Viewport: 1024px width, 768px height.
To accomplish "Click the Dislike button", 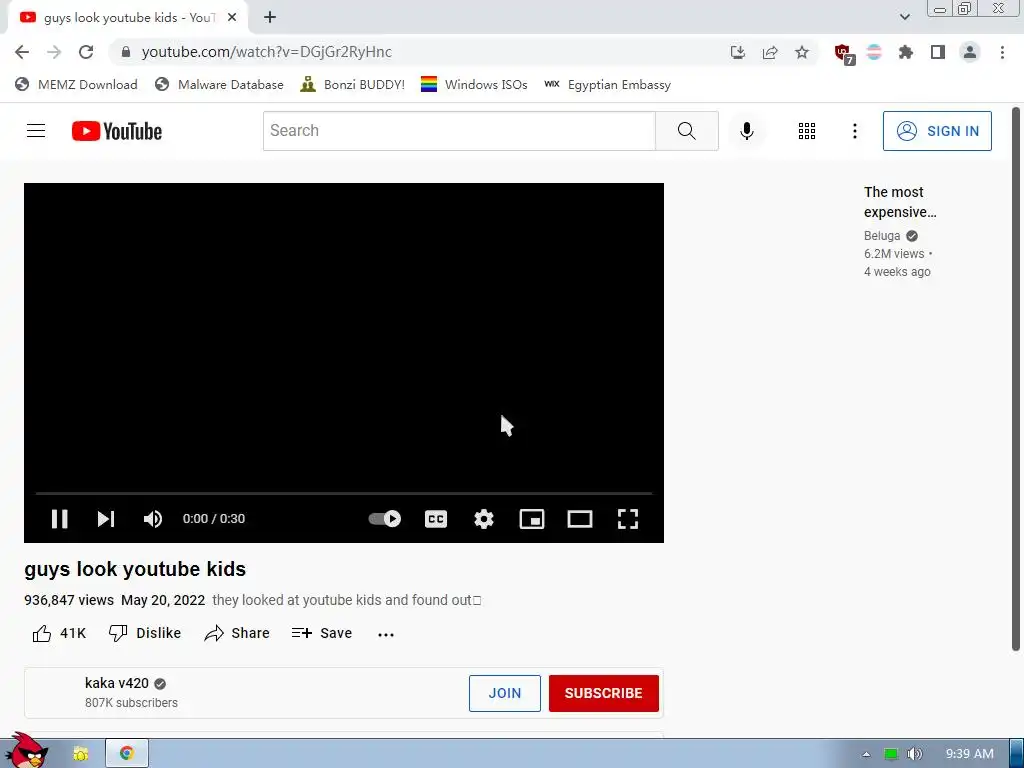I will pyautogui.click(x=144, y=633).
